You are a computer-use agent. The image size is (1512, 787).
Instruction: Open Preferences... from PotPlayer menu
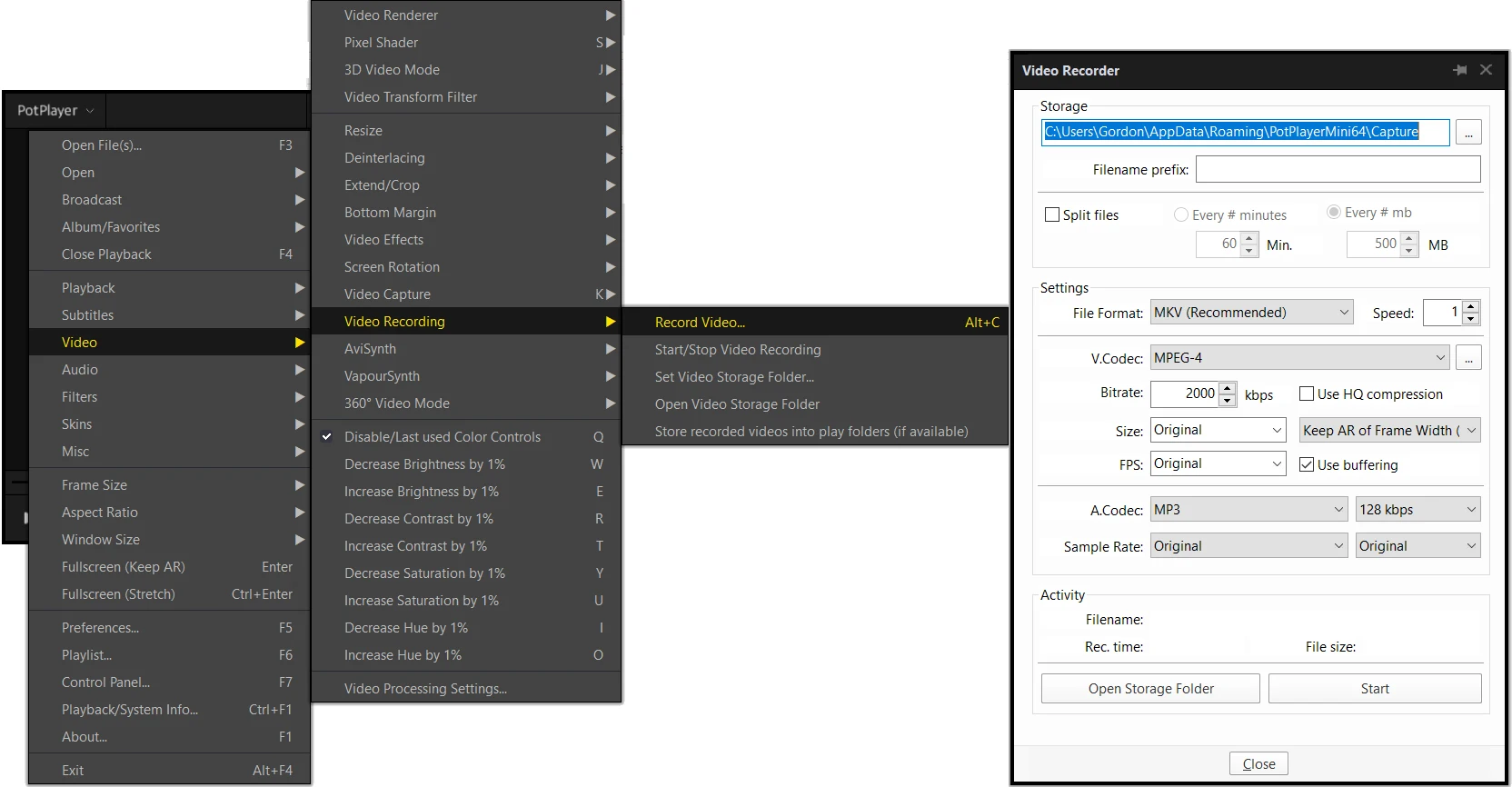click(170, 628)
